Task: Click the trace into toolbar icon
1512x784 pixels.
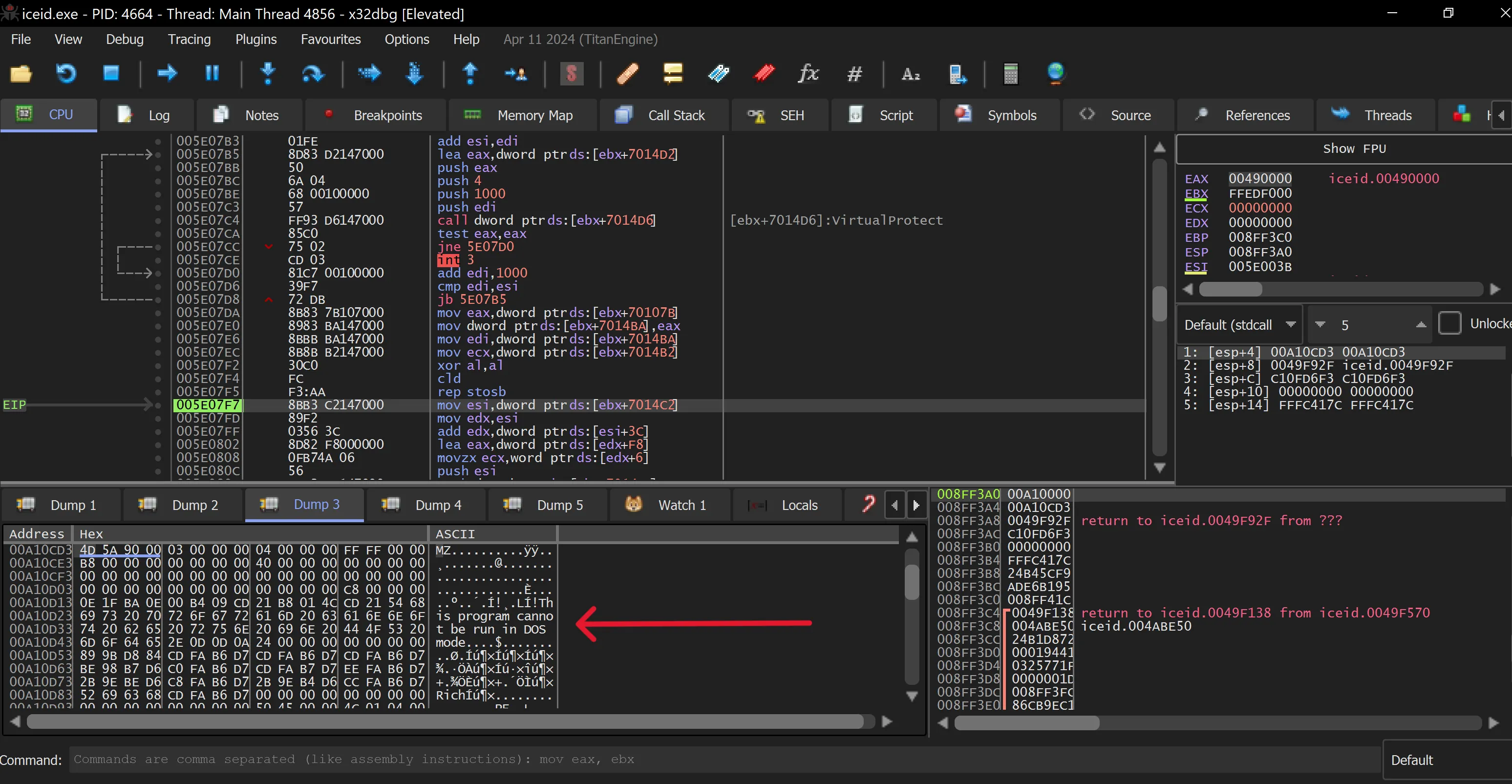Action: (x=369, y=74)
